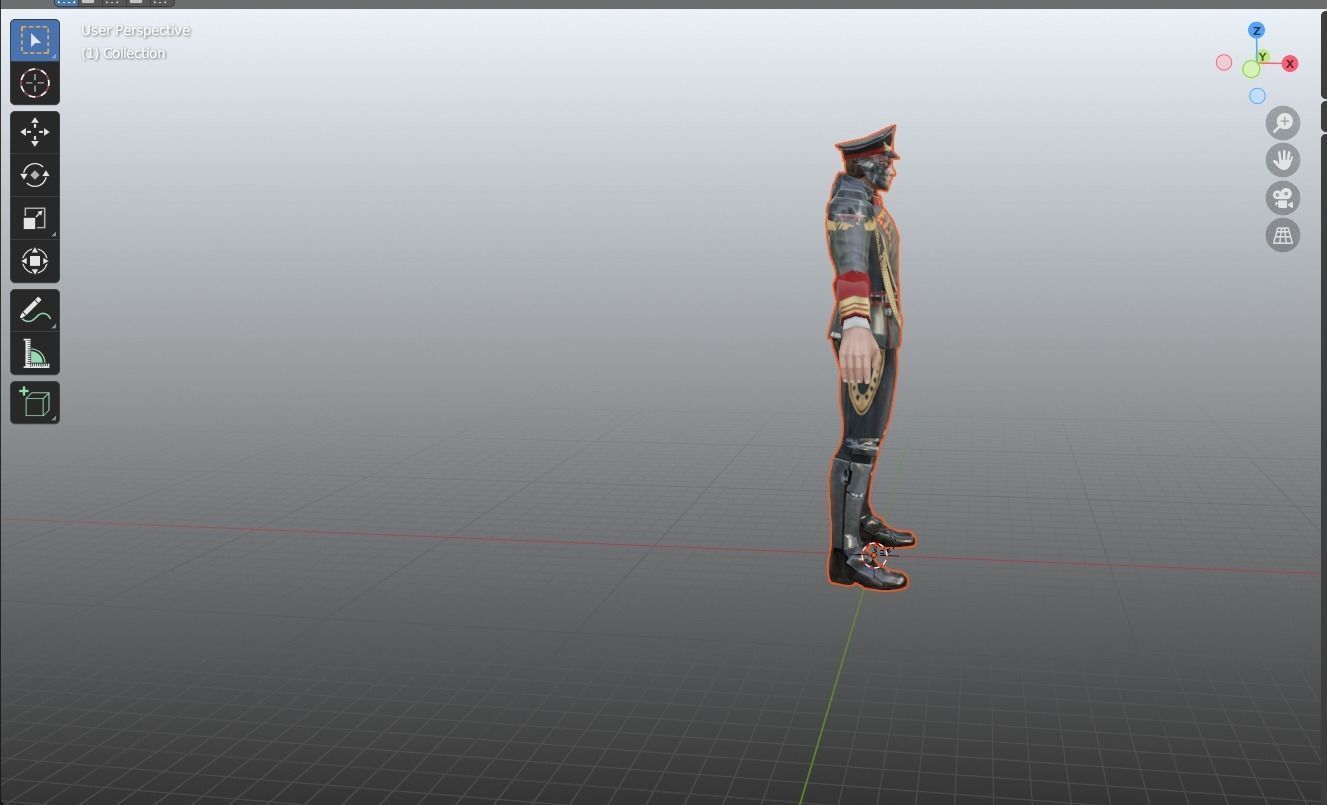Switch perspective/orthographic with grid icon
The width and height of the screenshot is (1327, 805).
1283,236
